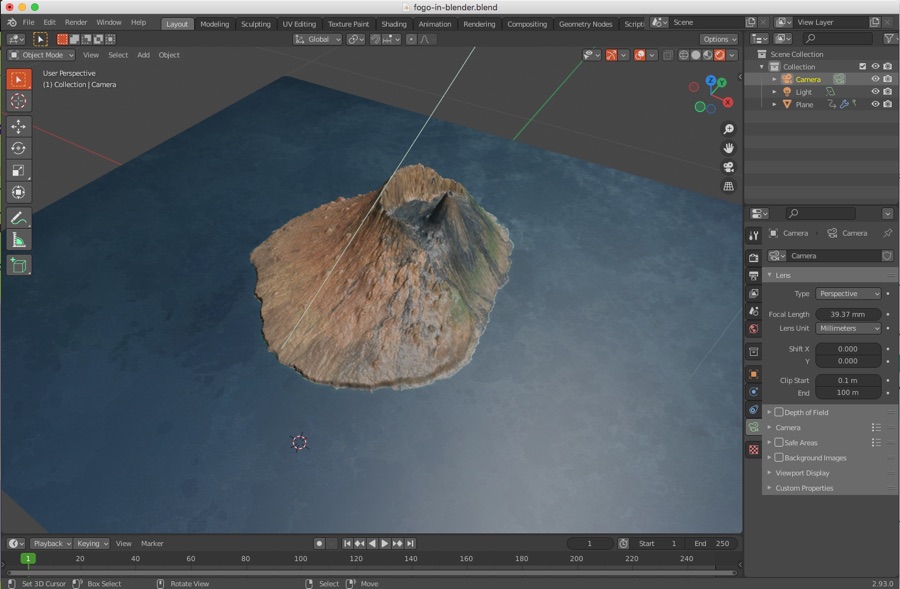The height and width of the screenshot is (589, 900).
Task: Click the Add Cube tool
Action: [19, 265]
